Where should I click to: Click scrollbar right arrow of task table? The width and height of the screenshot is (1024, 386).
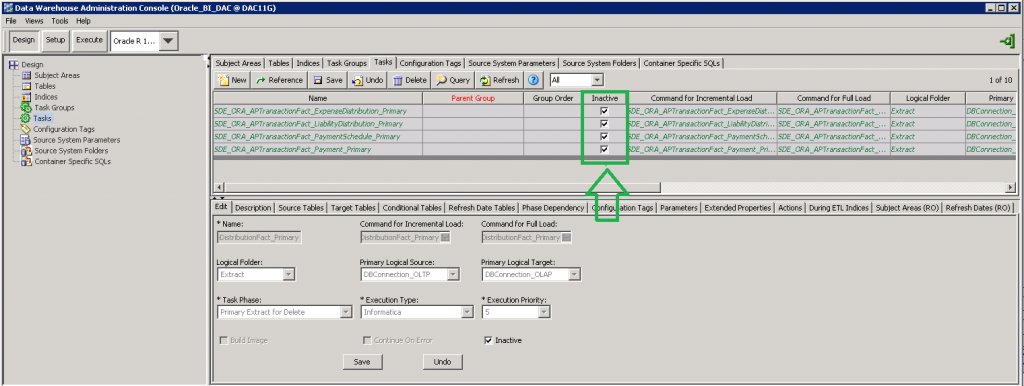point(1011,187)
